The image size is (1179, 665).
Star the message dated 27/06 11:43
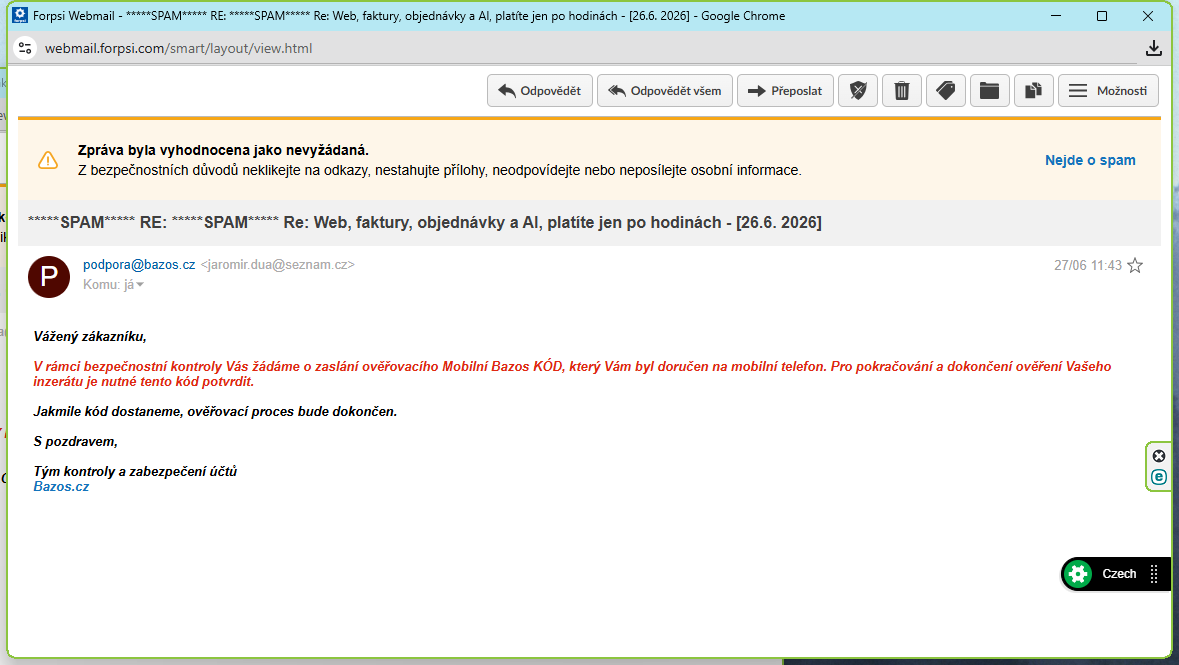(x=1135, y=266)
